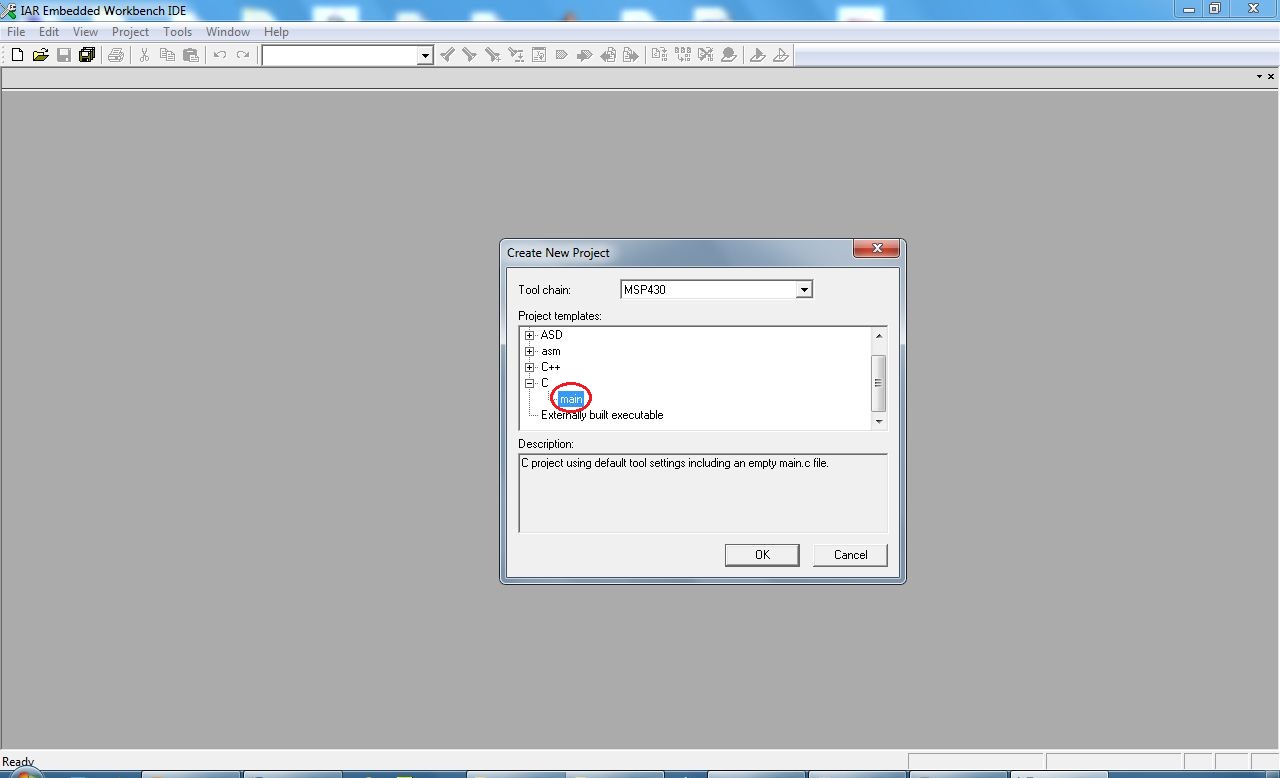Open the Project menu
This screenshot has height=778, width=1280.
coord(130,32)
